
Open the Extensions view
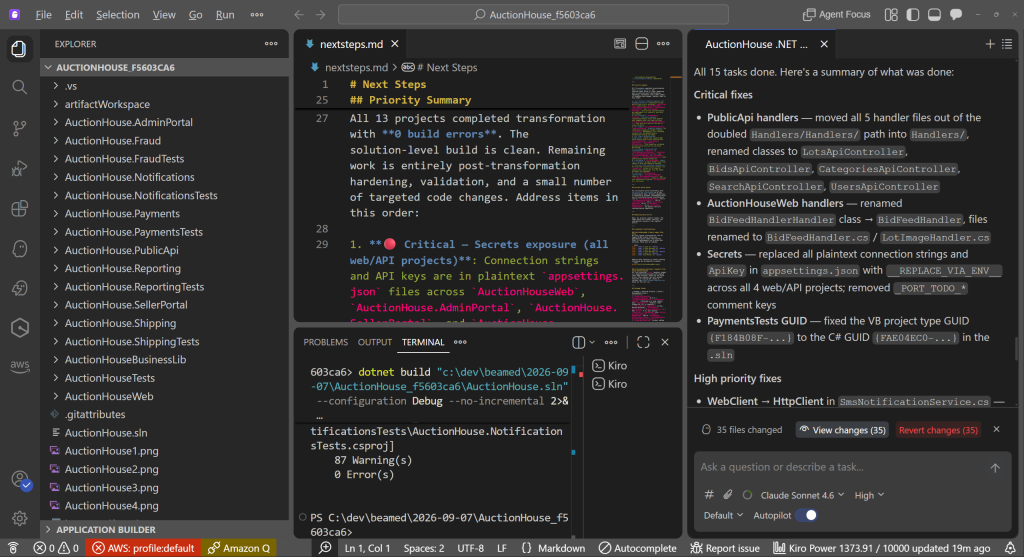click(19, 208)
